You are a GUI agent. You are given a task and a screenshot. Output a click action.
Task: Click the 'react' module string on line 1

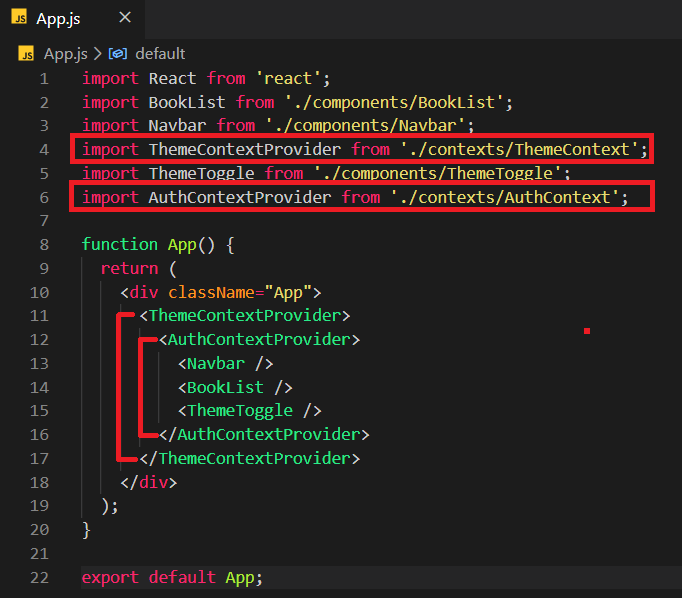tap(292, 78)
